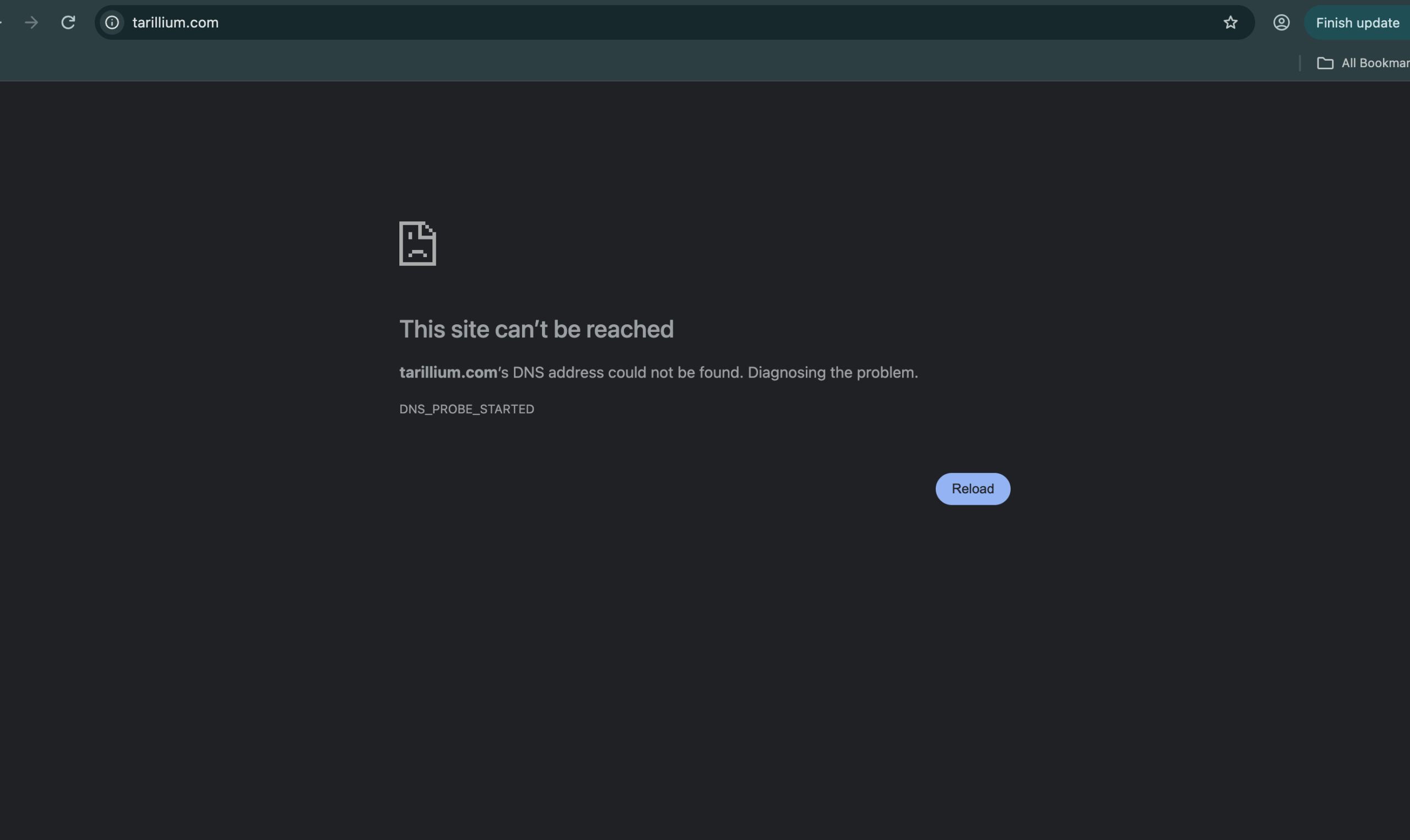Click the blue Reload button

click(x=972, y=489)
